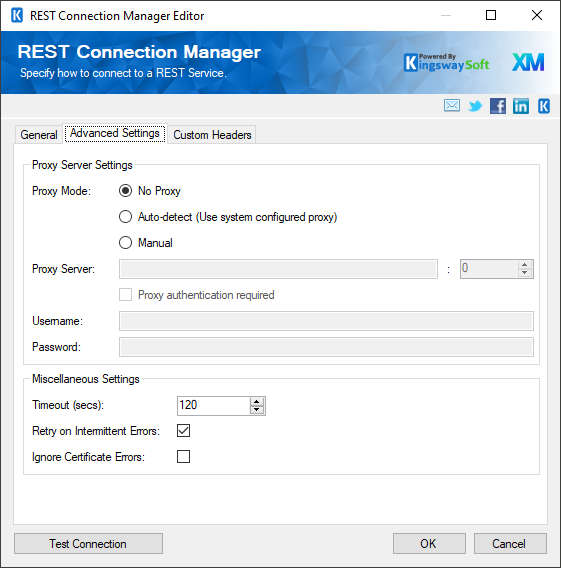This screenshot has height=568, width=561.
Task: Select the Manual proxy mode
Action: click(x=125, y=243)
